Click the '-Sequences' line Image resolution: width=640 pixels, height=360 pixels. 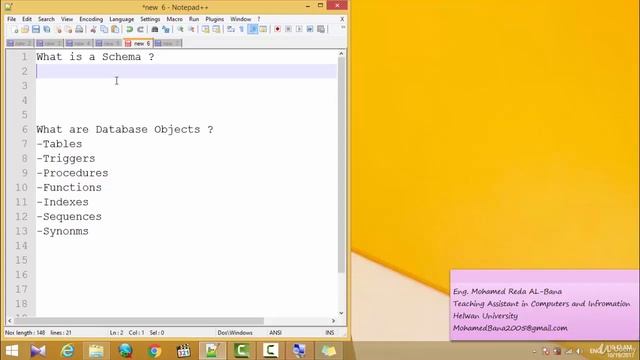coord(69,217)
